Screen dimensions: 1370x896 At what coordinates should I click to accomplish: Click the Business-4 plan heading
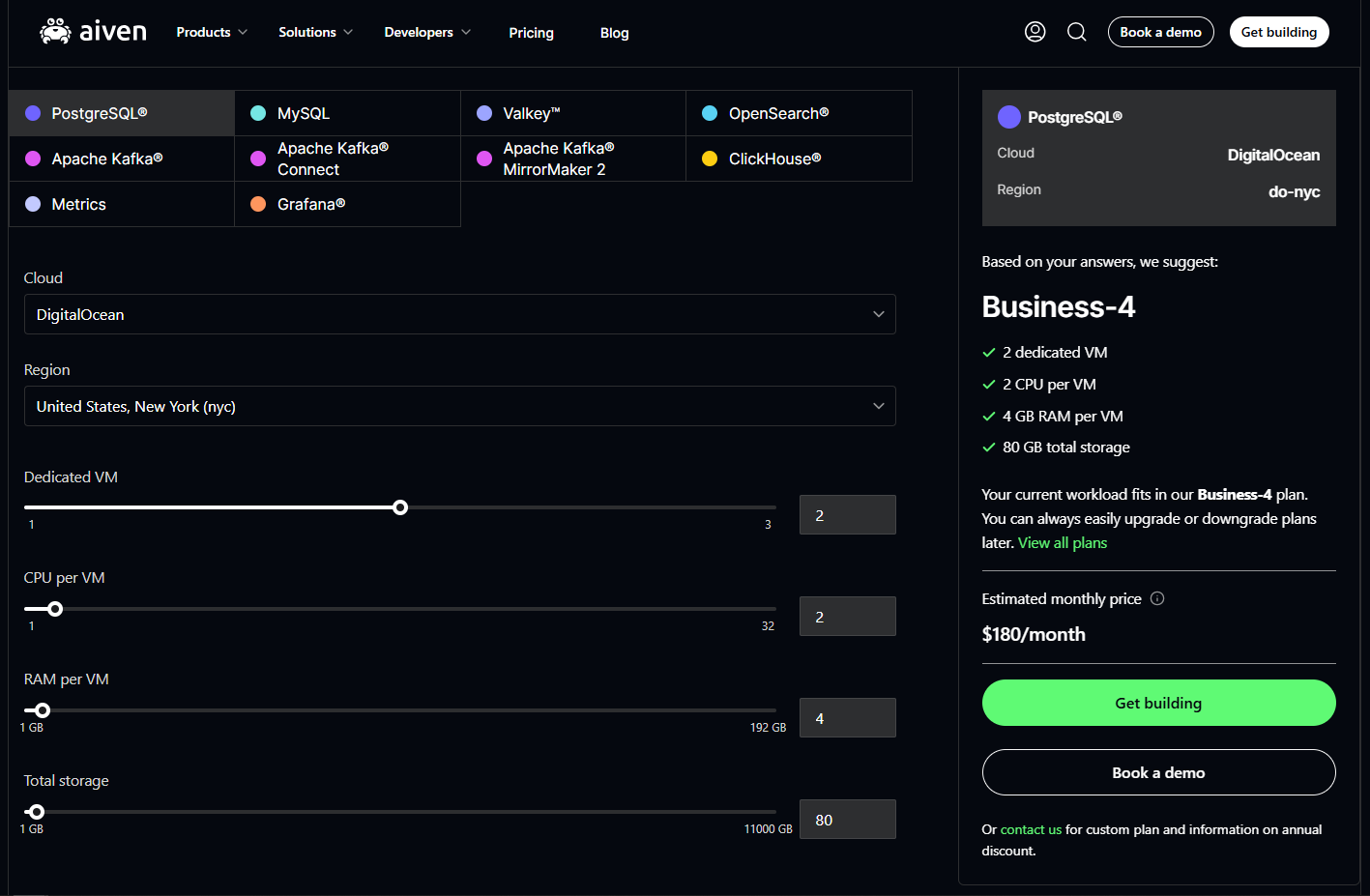pos(1059,306)
